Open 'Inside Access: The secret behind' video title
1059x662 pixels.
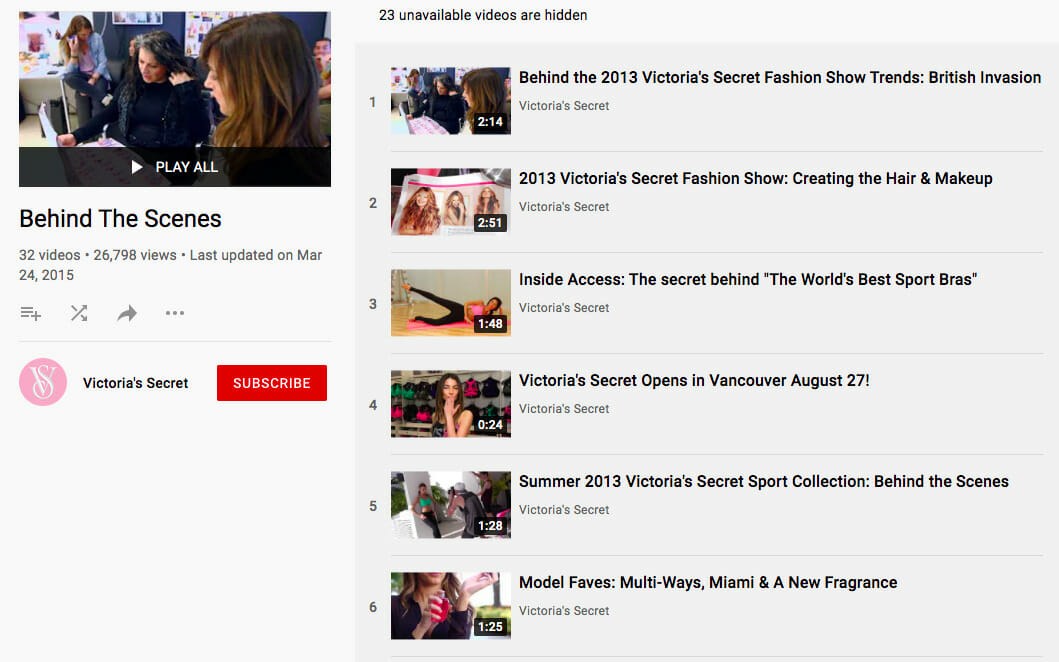(x=748, y=280)
